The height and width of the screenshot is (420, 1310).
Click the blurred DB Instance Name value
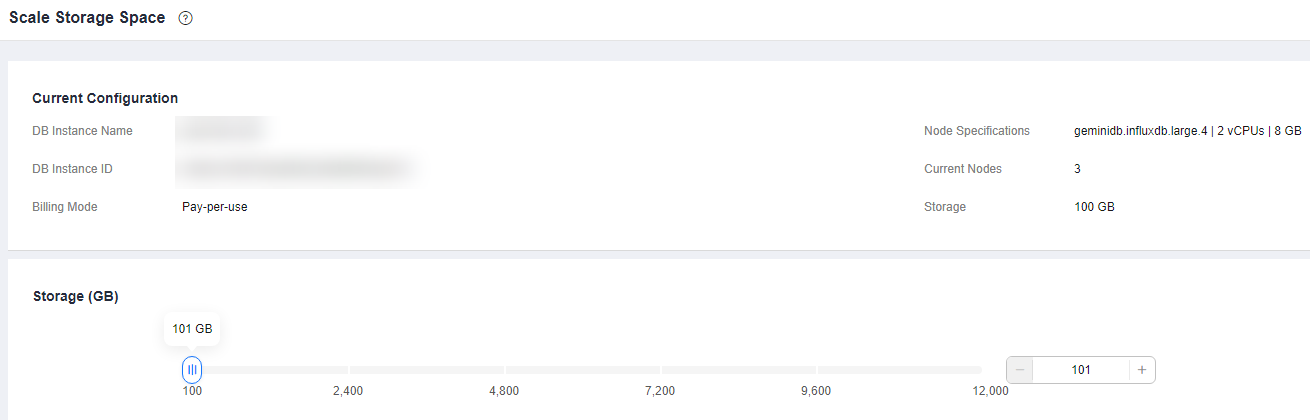pos(219,131)
